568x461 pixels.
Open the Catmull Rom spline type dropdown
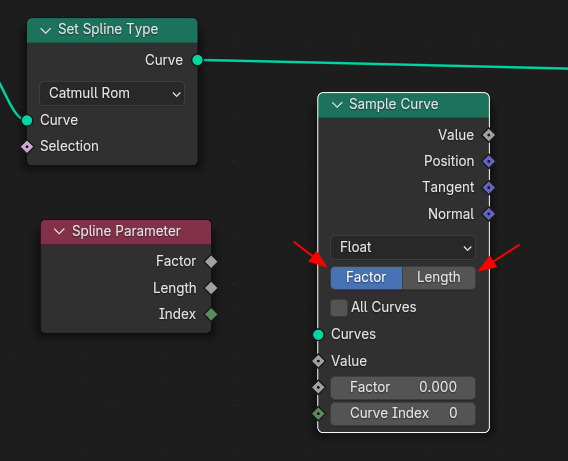pos(112,93)
